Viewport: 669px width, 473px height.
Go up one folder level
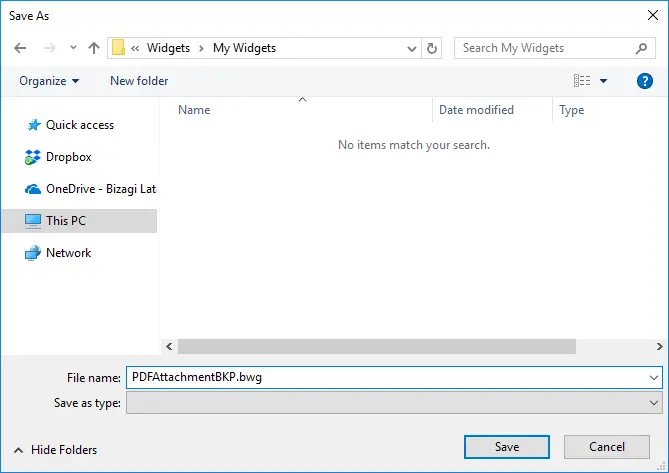click(94, 48)
